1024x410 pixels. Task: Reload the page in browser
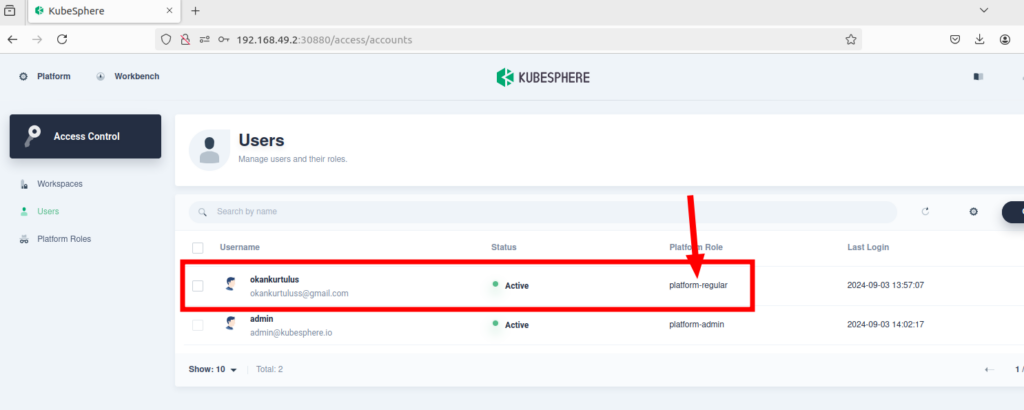pyautogui.click(x=62, y=40)
